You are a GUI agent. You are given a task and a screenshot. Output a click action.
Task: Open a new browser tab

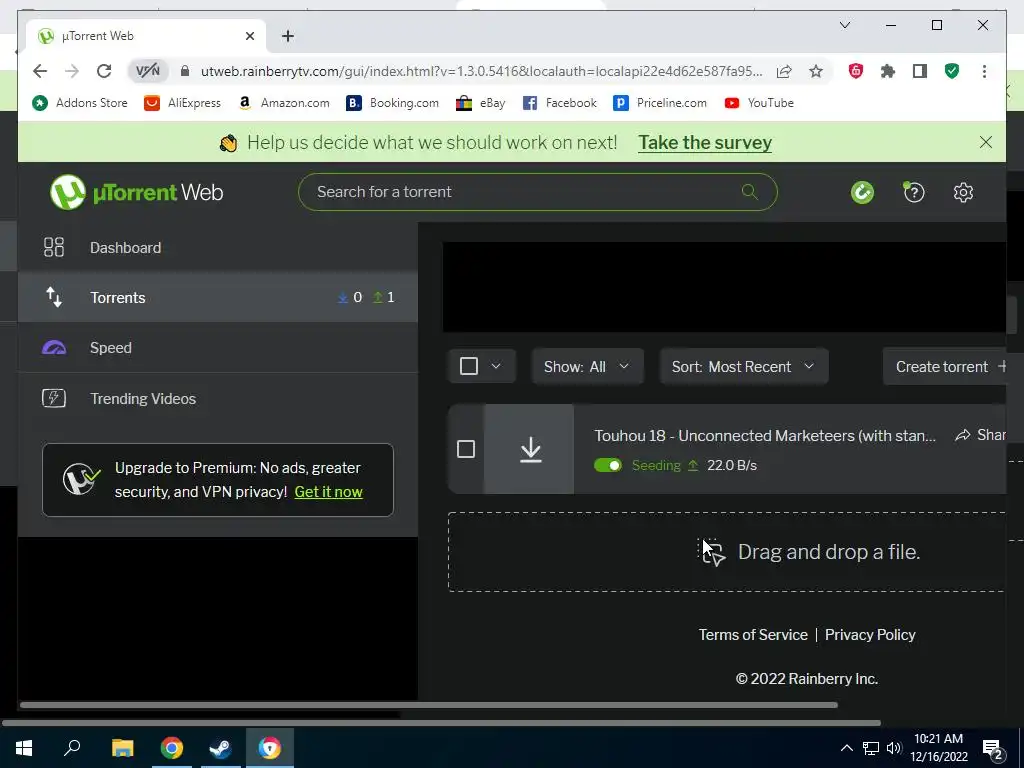pyautogui.click(x=287, y=36)
